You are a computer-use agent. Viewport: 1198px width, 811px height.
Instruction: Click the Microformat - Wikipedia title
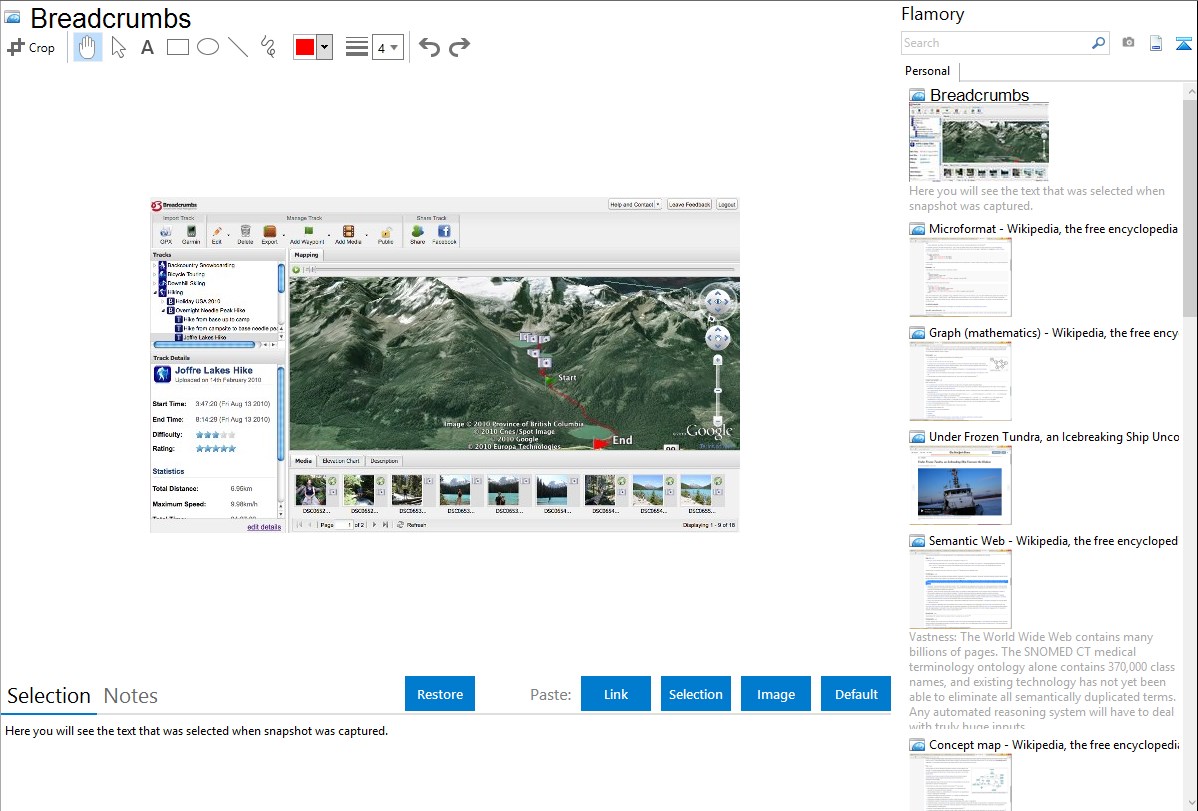coord(1053,229)
